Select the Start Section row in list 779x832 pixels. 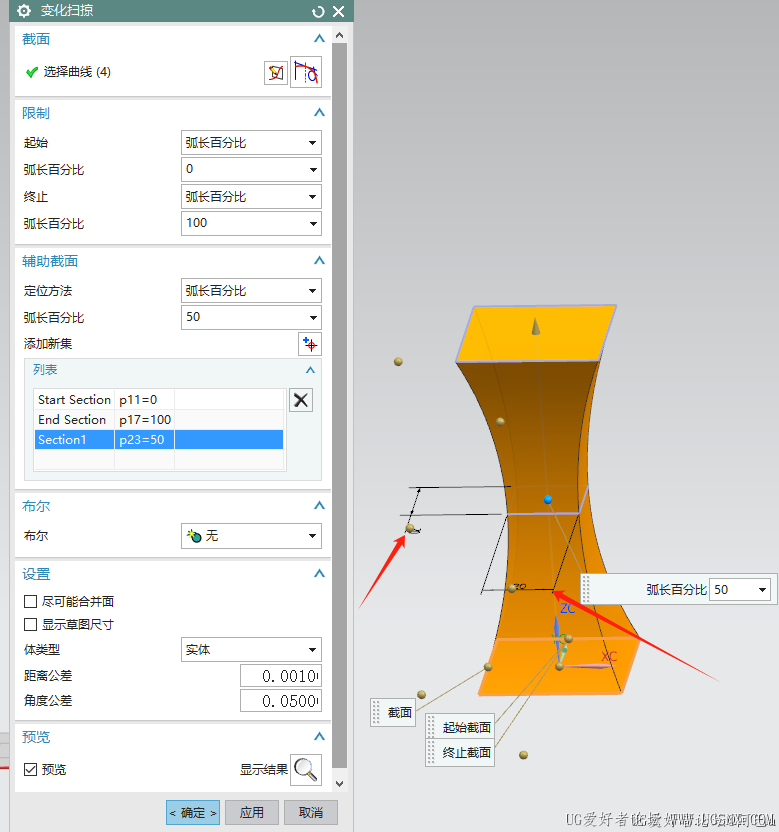(x=159, y=400)
